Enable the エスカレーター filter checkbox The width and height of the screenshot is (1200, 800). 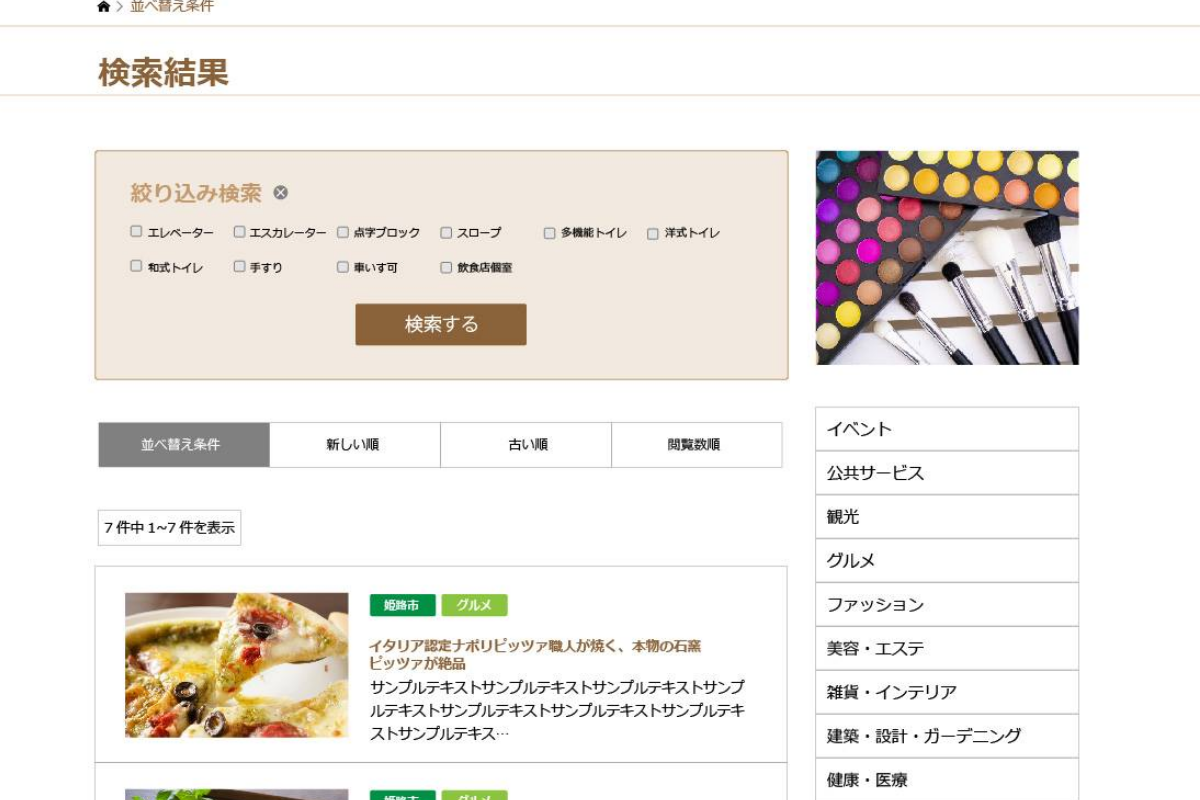(240, 232)
